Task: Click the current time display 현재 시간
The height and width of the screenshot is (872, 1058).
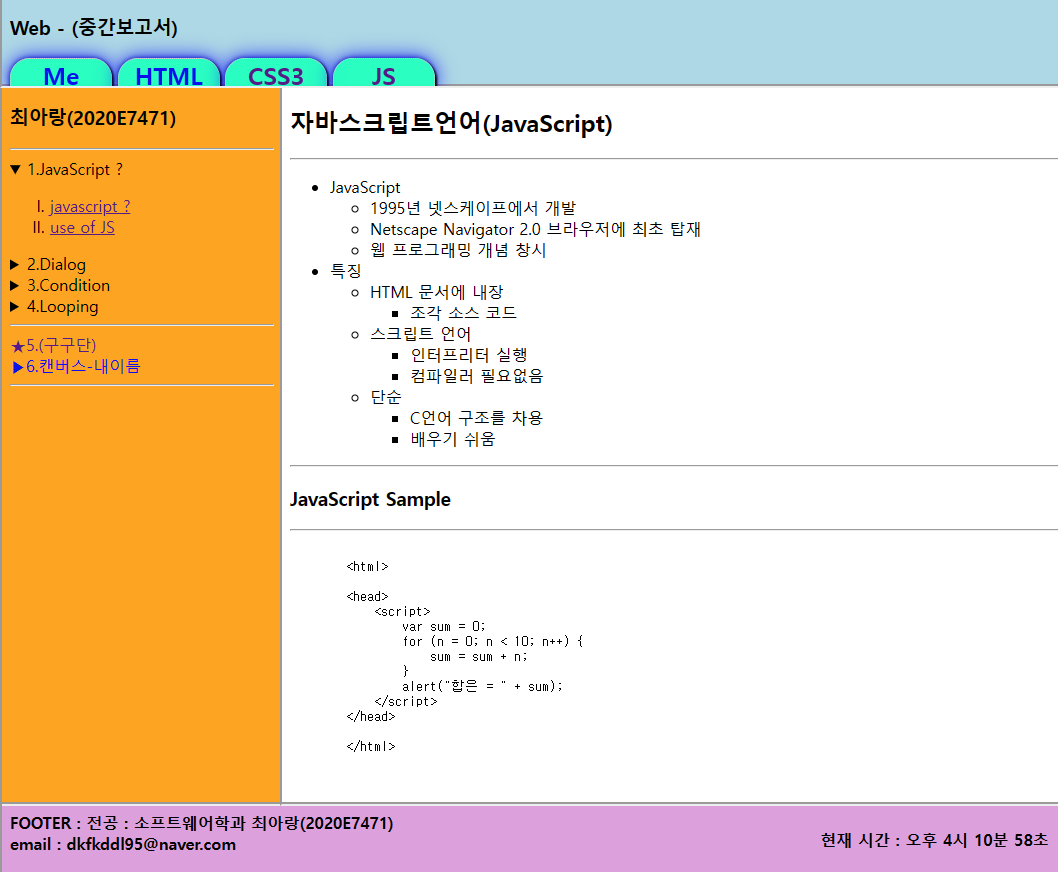Action: pyautogui.click(x=935, y=840)
